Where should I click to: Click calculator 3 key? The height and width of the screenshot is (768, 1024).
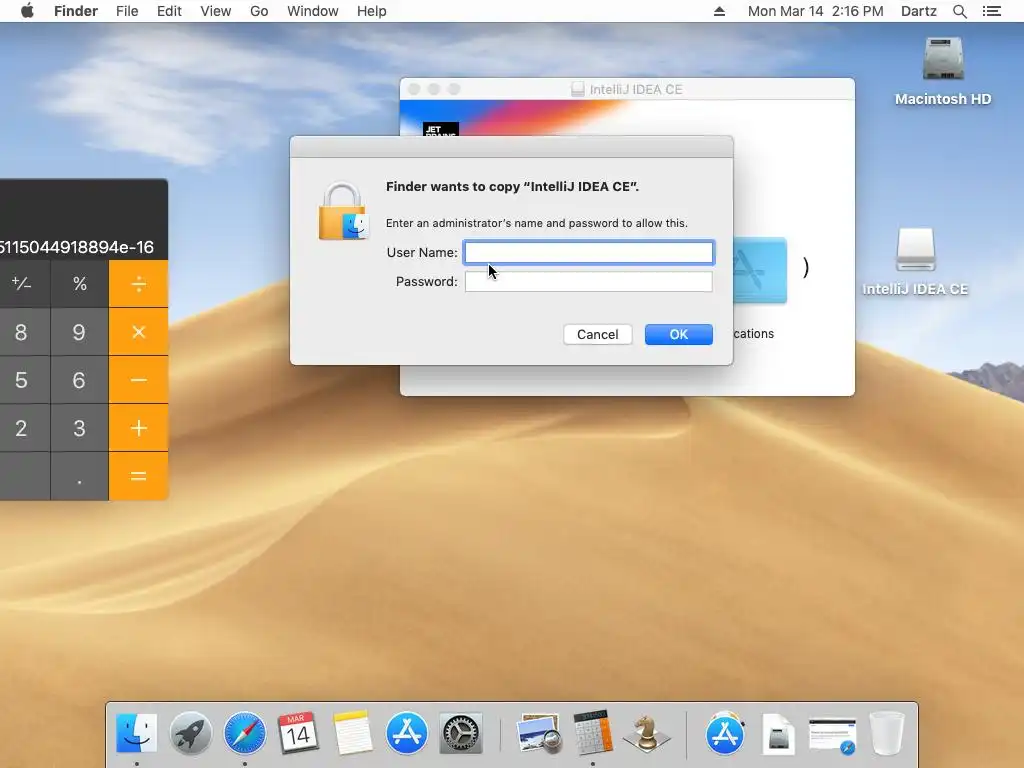[x=79, y=428]
